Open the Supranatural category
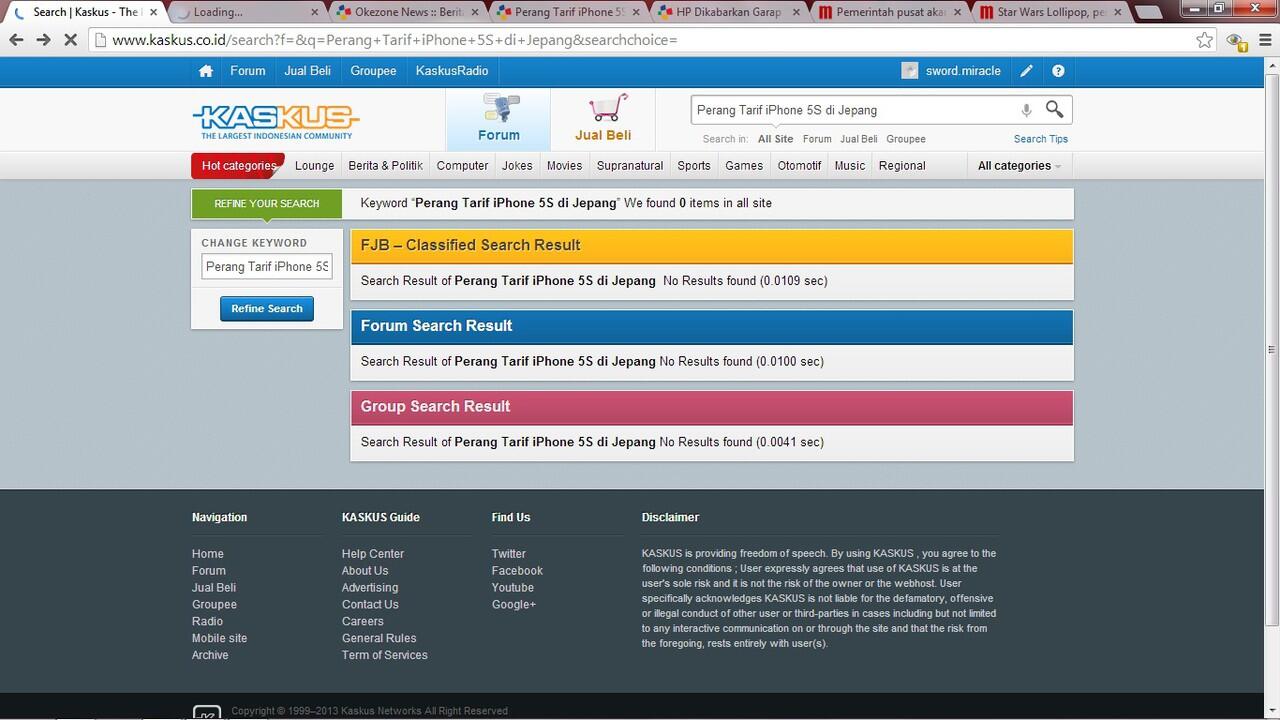The width and height of the screenshot is (1280, 720). click(x=630, y=166)
